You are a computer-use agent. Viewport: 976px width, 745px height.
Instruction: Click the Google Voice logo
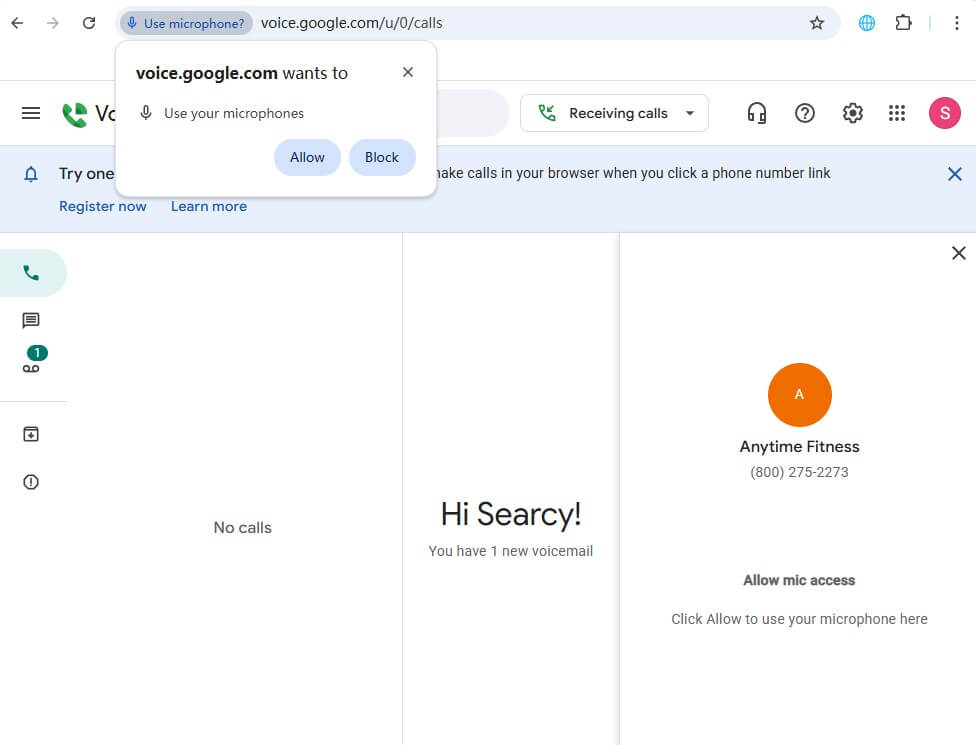point(89,114)
